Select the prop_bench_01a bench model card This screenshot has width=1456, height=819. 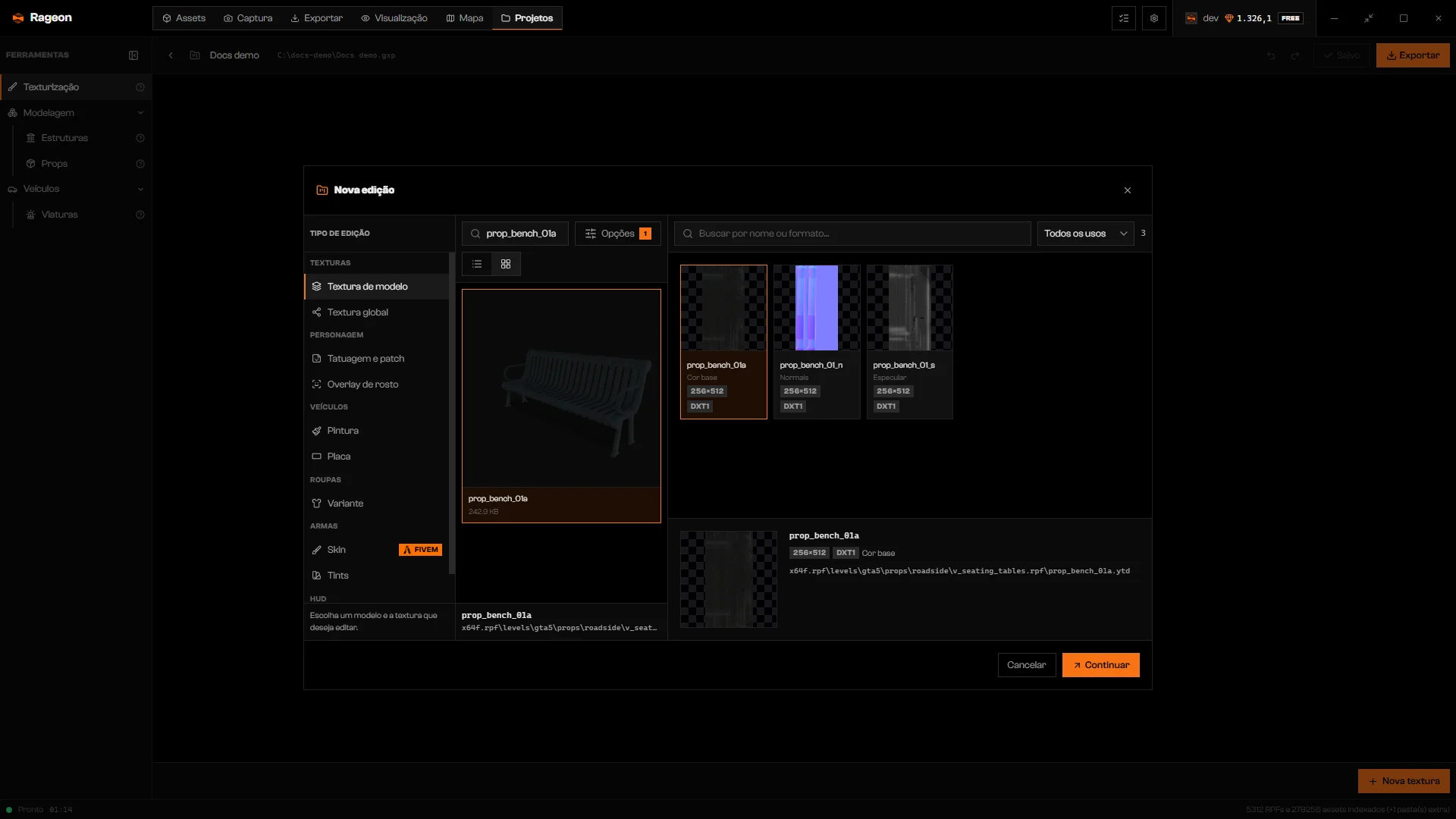pyautogui.click(x=561, y=406)
